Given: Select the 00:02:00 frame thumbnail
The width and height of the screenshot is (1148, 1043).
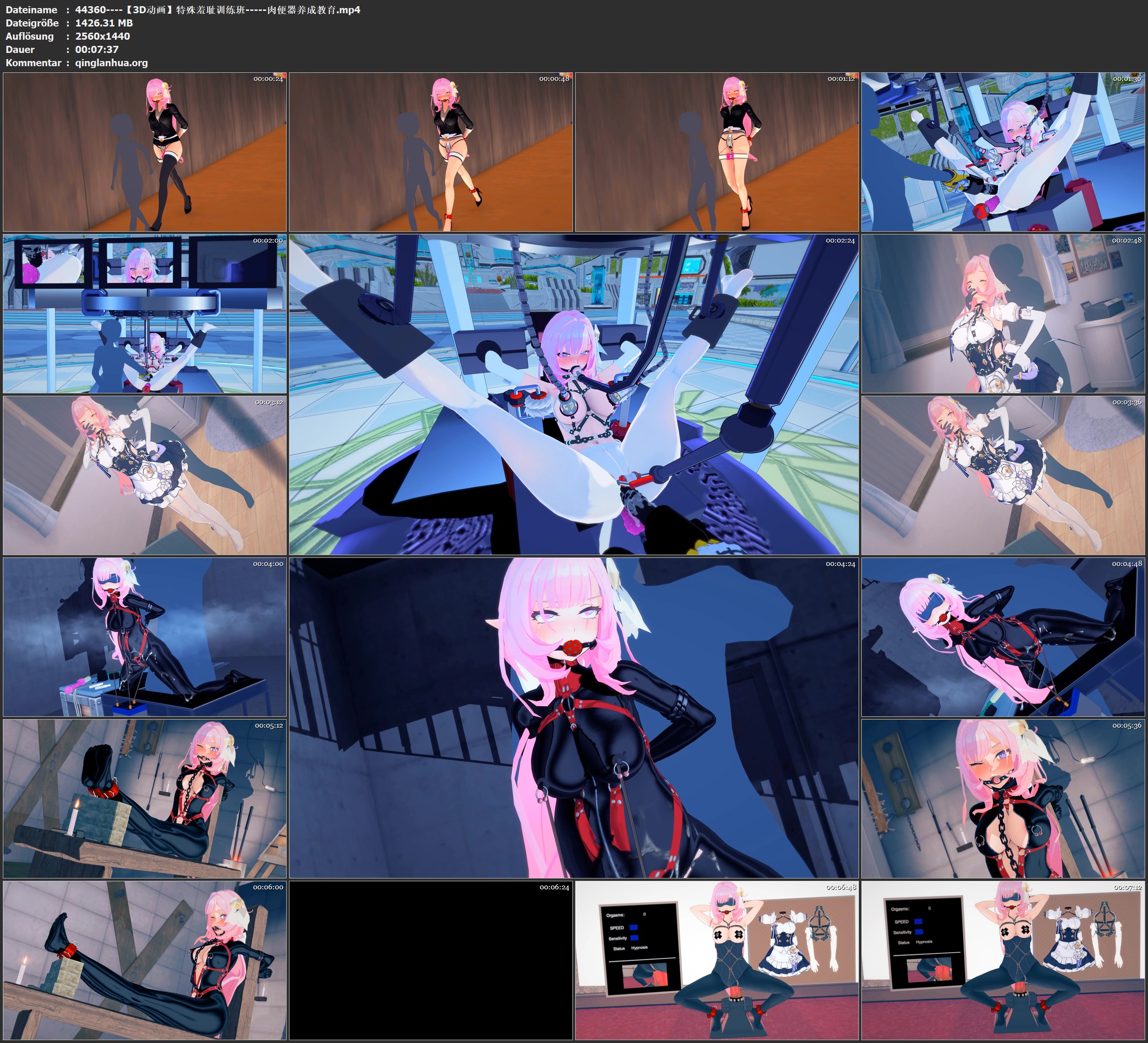Looking at the screenshot, I should coord(145,313).
